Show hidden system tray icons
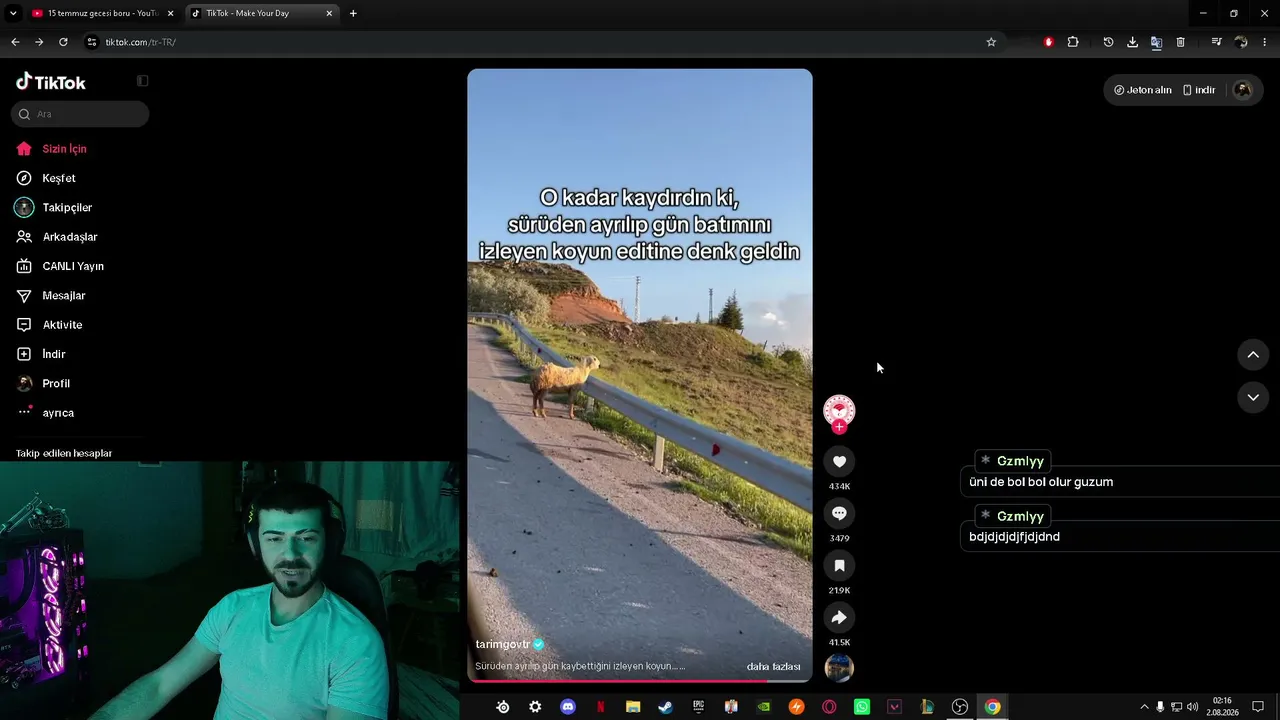Viewport: 1280px width, 720px height. click(x=1144, y=707)
